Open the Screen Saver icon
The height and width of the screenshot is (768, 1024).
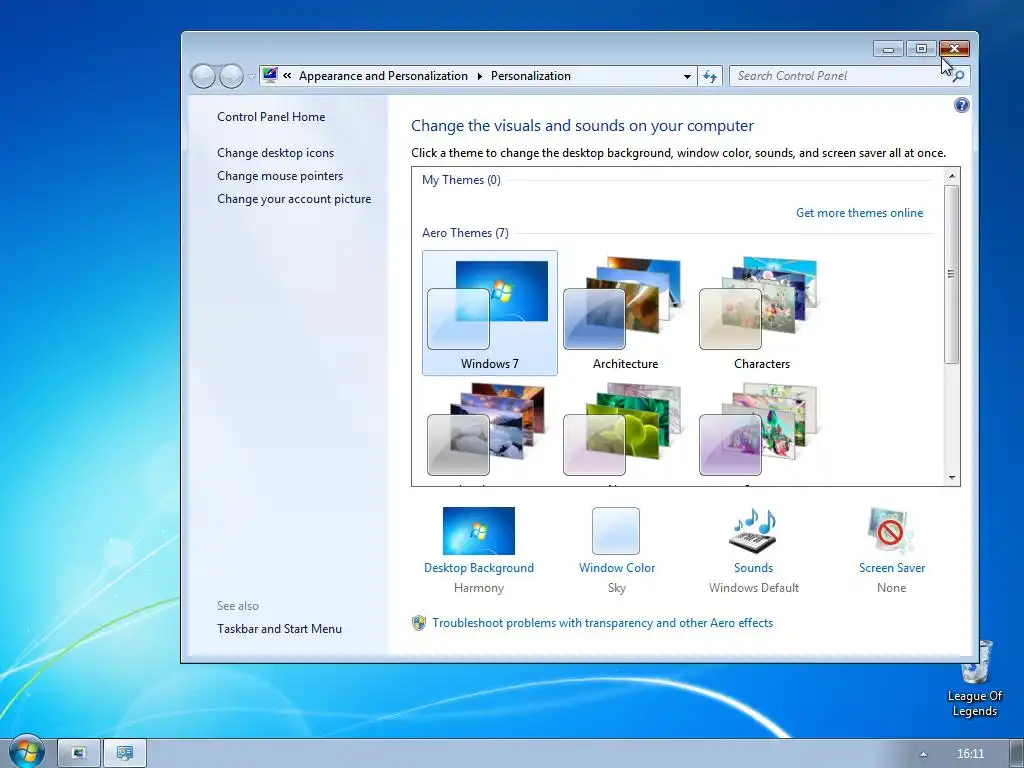coord(891,531)
